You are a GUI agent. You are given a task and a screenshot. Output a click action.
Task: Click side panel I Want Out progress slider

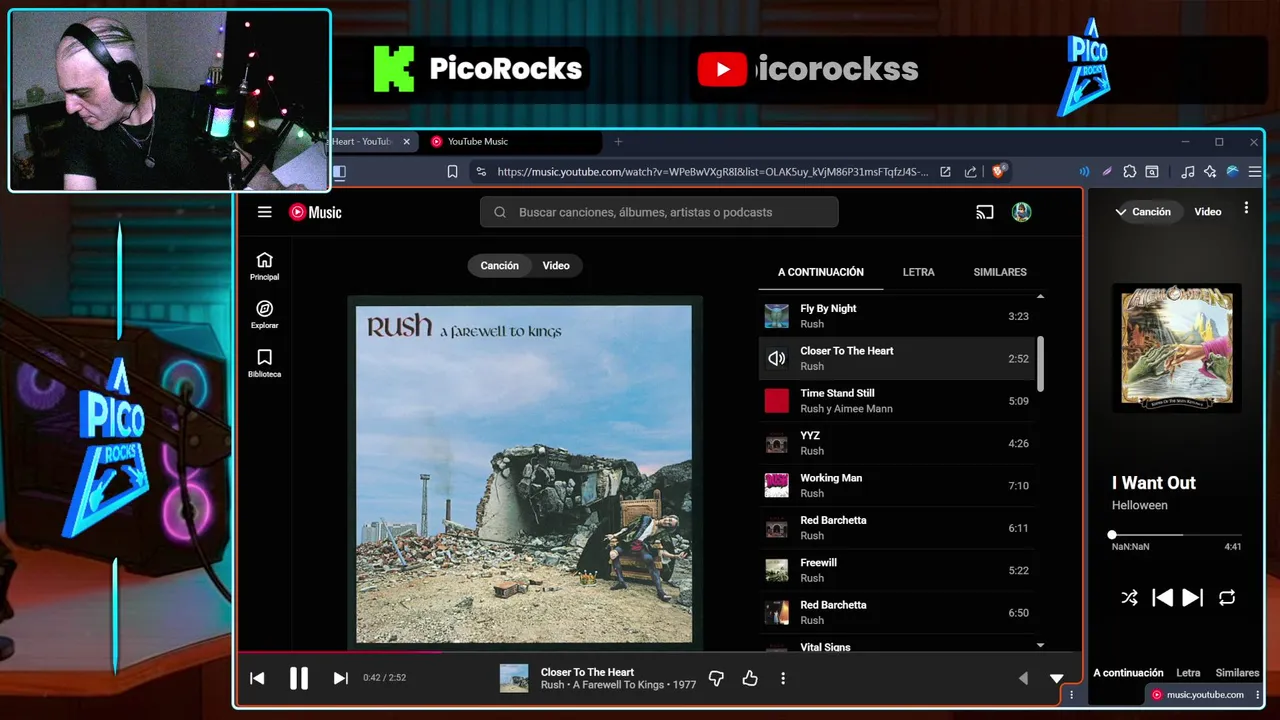point(1177,535)
